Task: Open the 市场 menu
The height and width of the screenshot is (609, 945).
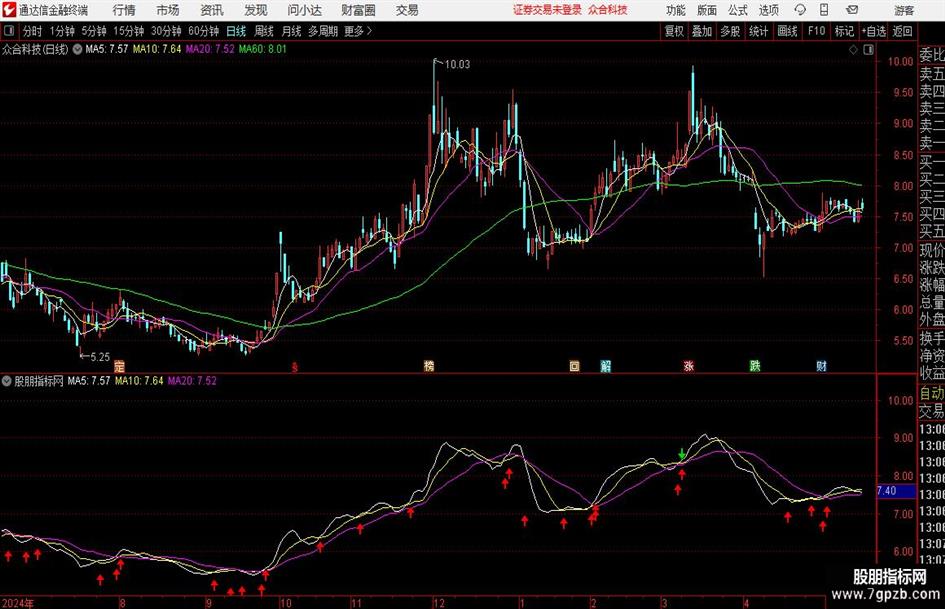Action: click(168, 10)
